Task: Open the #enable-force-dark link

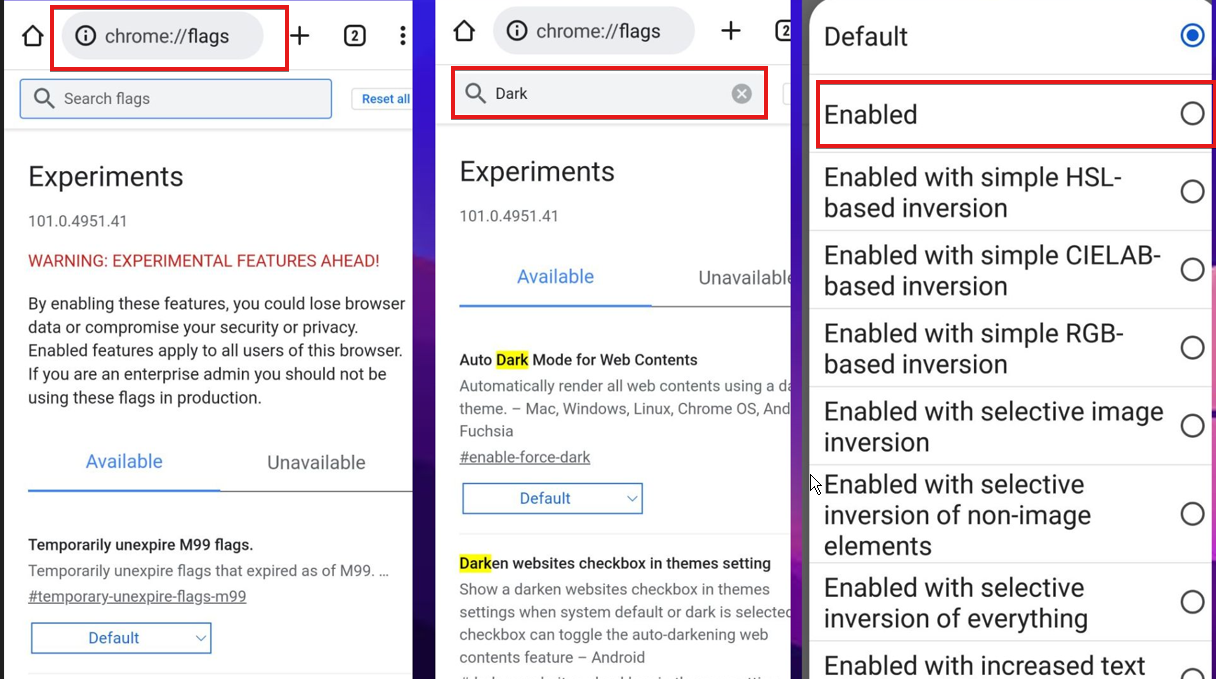Action: click(525, 457)
